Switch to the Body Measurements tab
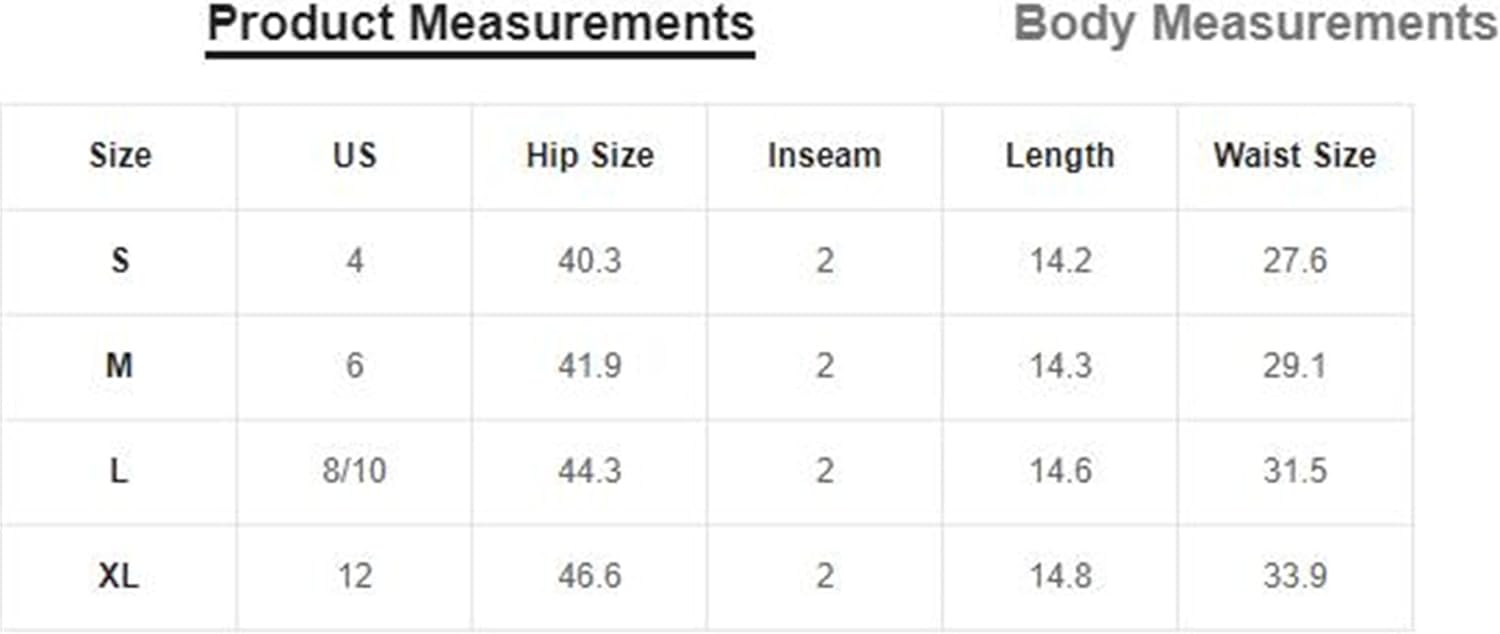Viewport: 1500px width, 634px height. click(x=1255, y=24)
